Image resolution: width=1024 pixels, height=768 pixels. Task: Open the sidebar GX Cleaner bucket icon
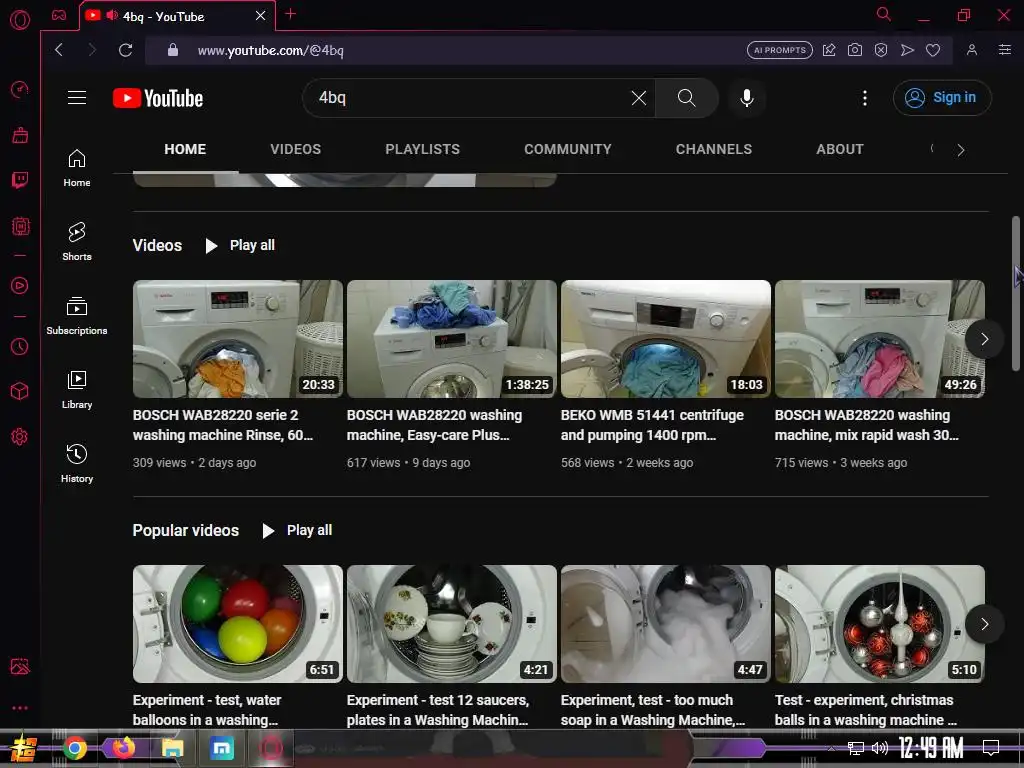pyautogui.click(x=20, y=135)
